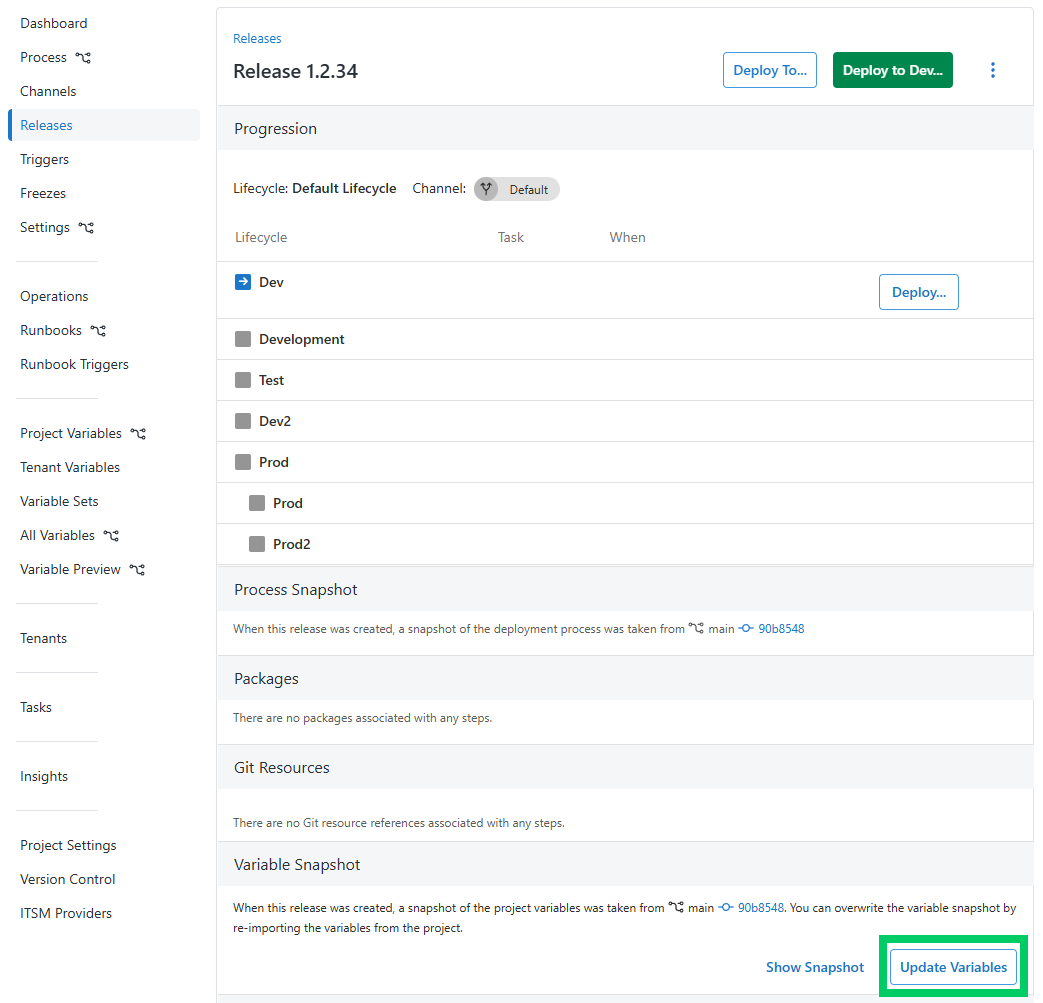Open the three-dot overflow menu
The width and height of the screenshot is (1043, 1003).
pyautogui.click(x=992, y=70)
